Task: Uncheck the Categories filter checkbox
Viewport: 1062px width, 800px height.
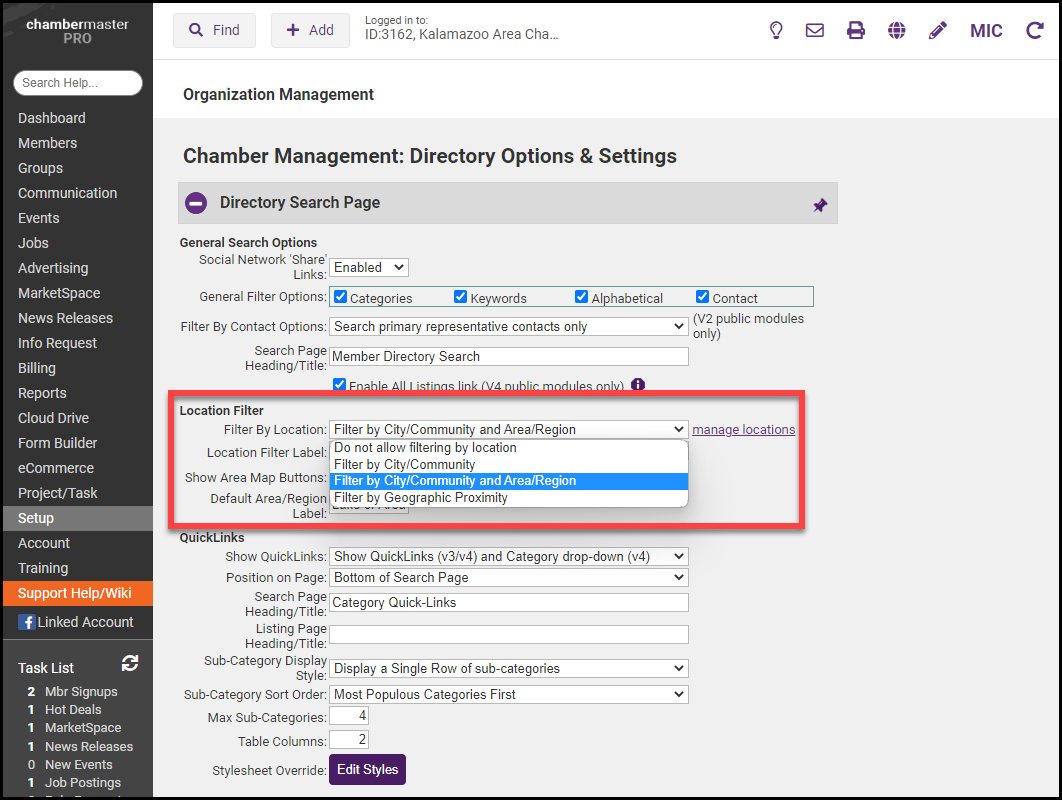Action: 340,297
